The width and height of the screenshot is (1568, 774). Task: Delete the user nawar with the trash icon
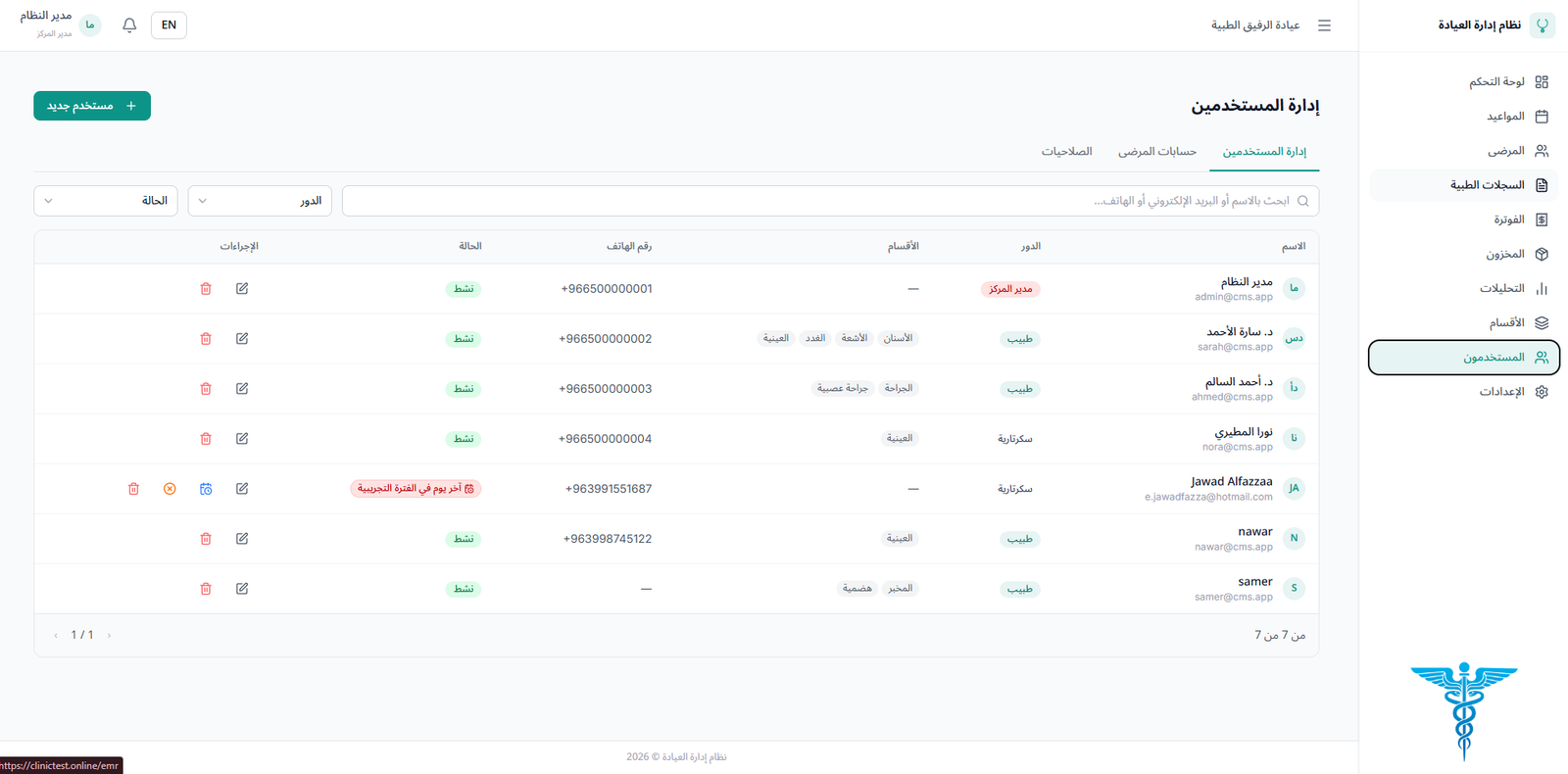pos(206,539)
